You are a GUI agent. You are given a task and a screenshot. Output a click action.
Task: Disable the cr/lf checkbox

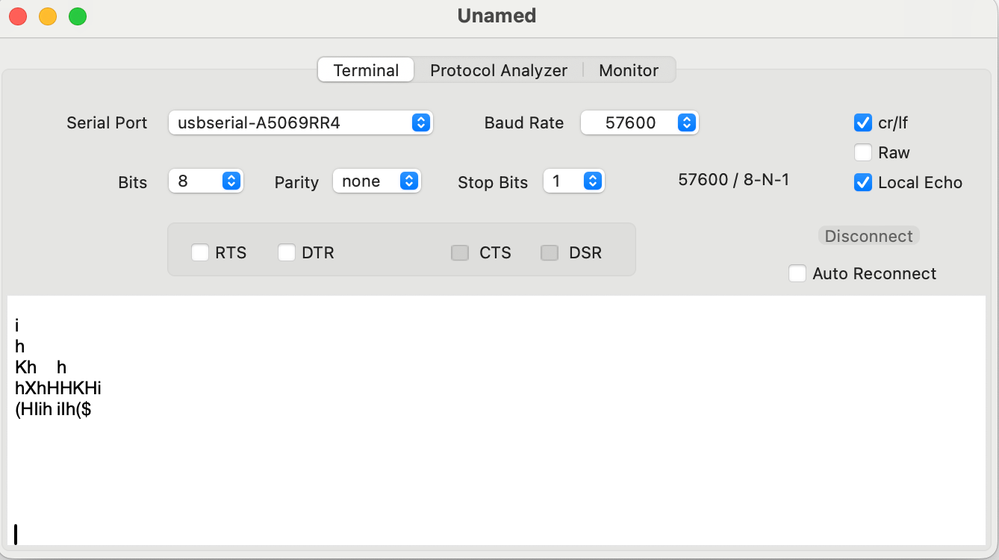pos(863,123)
